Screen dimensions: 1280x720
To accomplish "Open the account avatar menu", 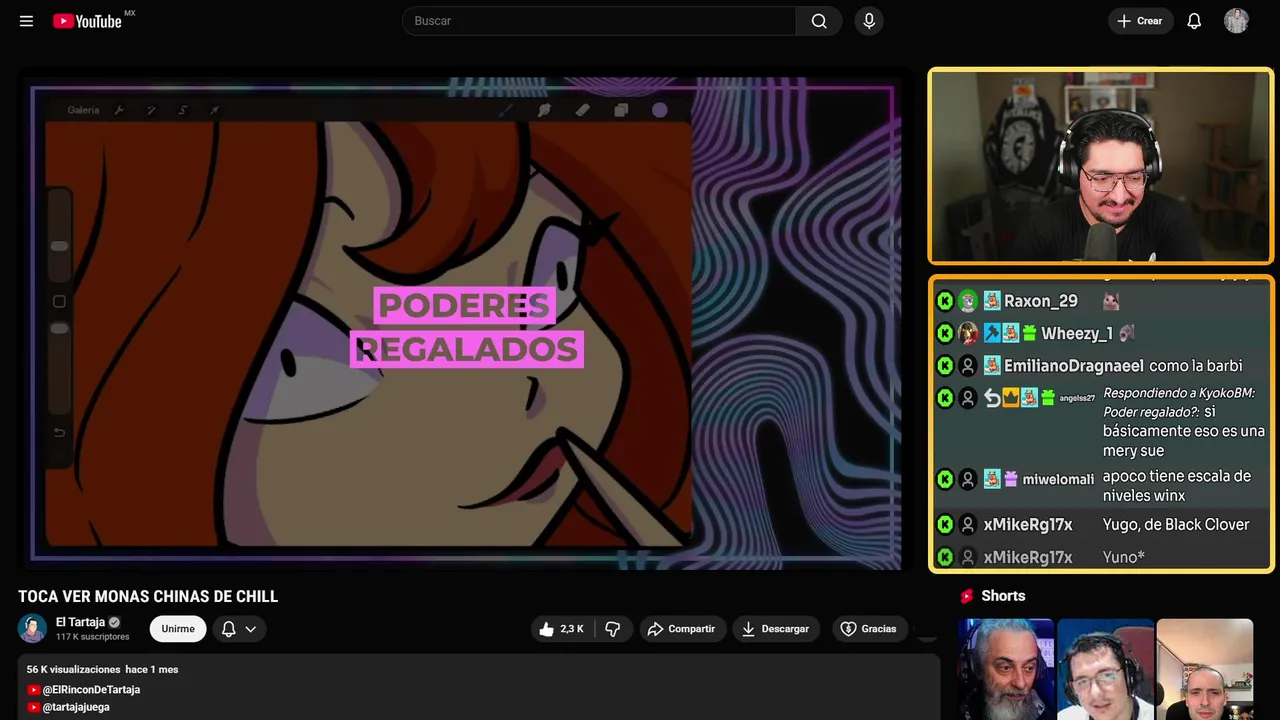I will 1236,21.
